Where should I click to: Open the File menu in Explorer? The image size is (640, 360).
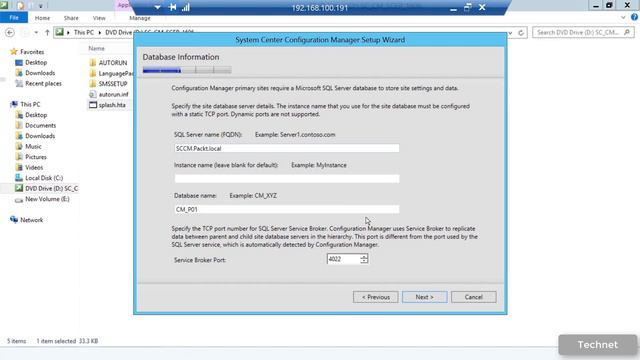14,18
